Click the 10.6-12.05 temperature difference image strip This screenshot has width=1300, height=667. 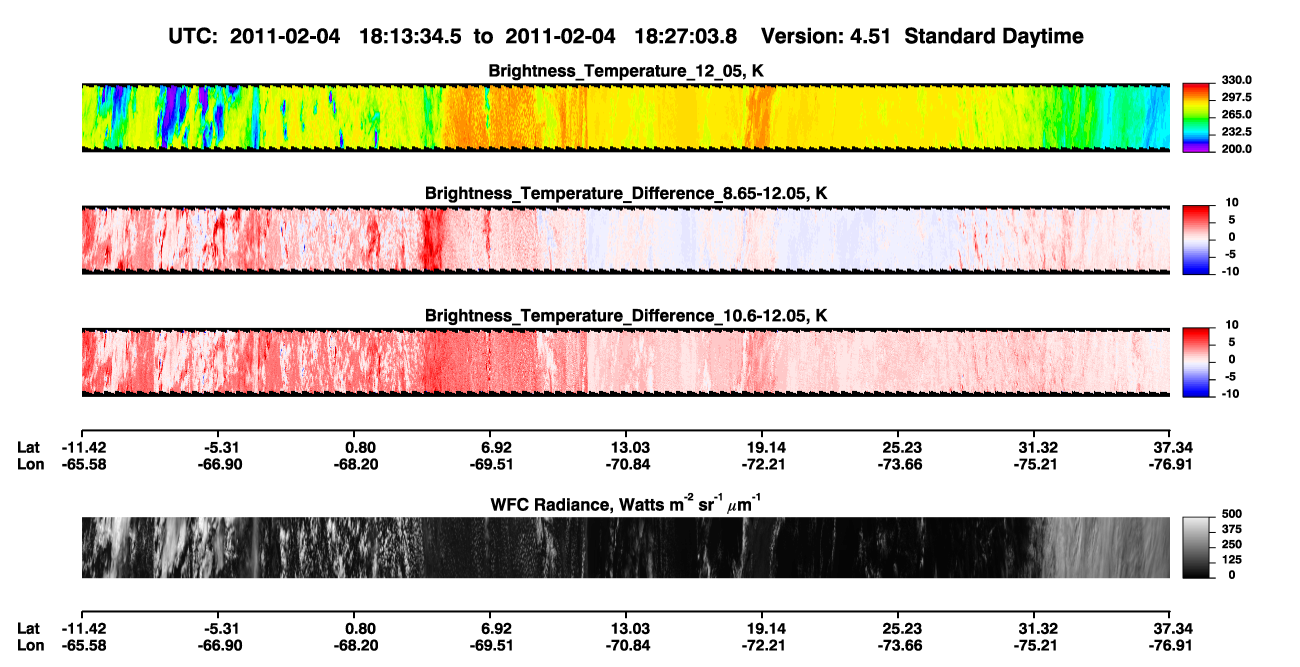coord(626,362)
